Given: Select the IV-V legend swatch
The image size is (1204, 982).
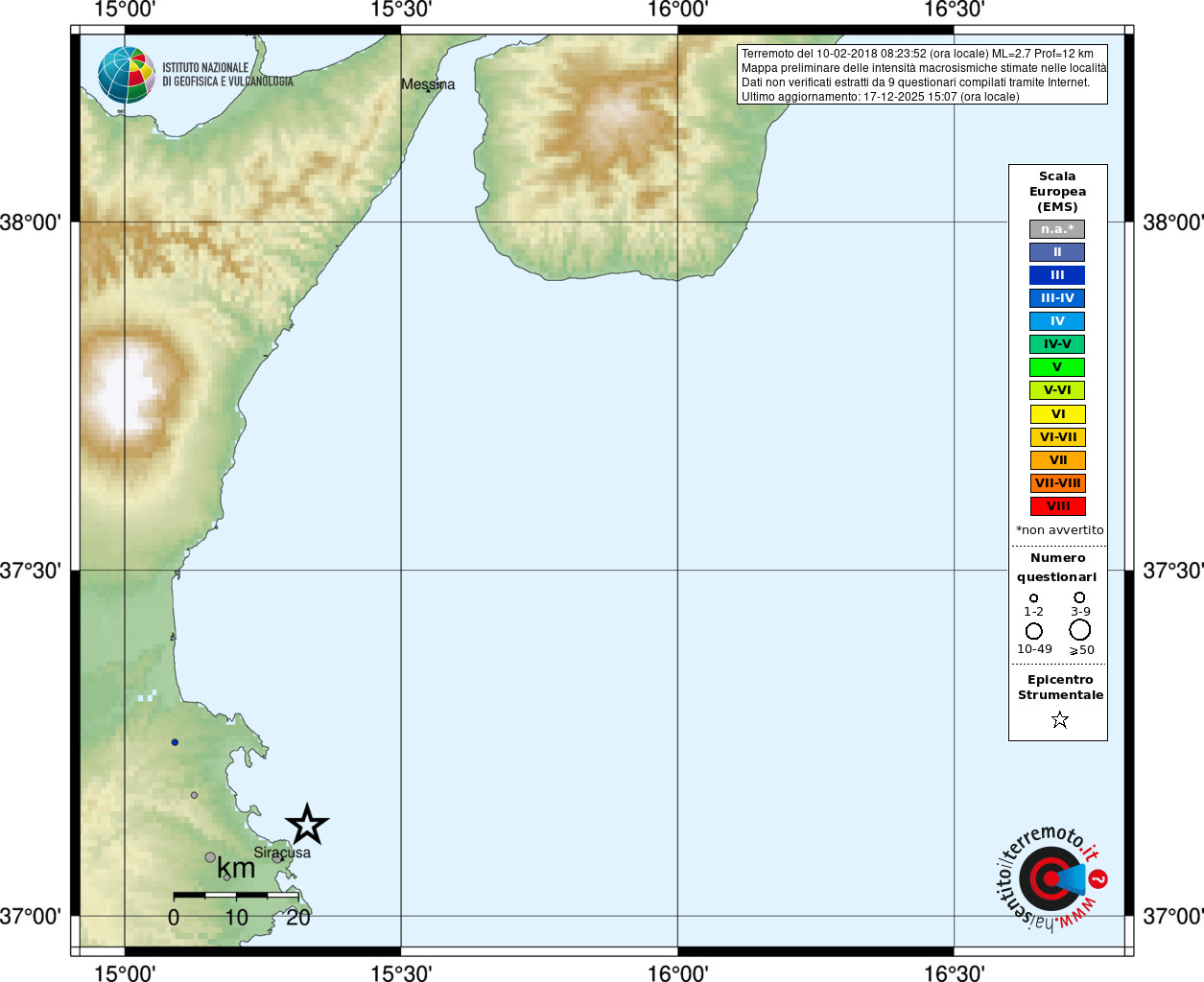Looking at the screenshot, I should click(x=1057, y=344).
